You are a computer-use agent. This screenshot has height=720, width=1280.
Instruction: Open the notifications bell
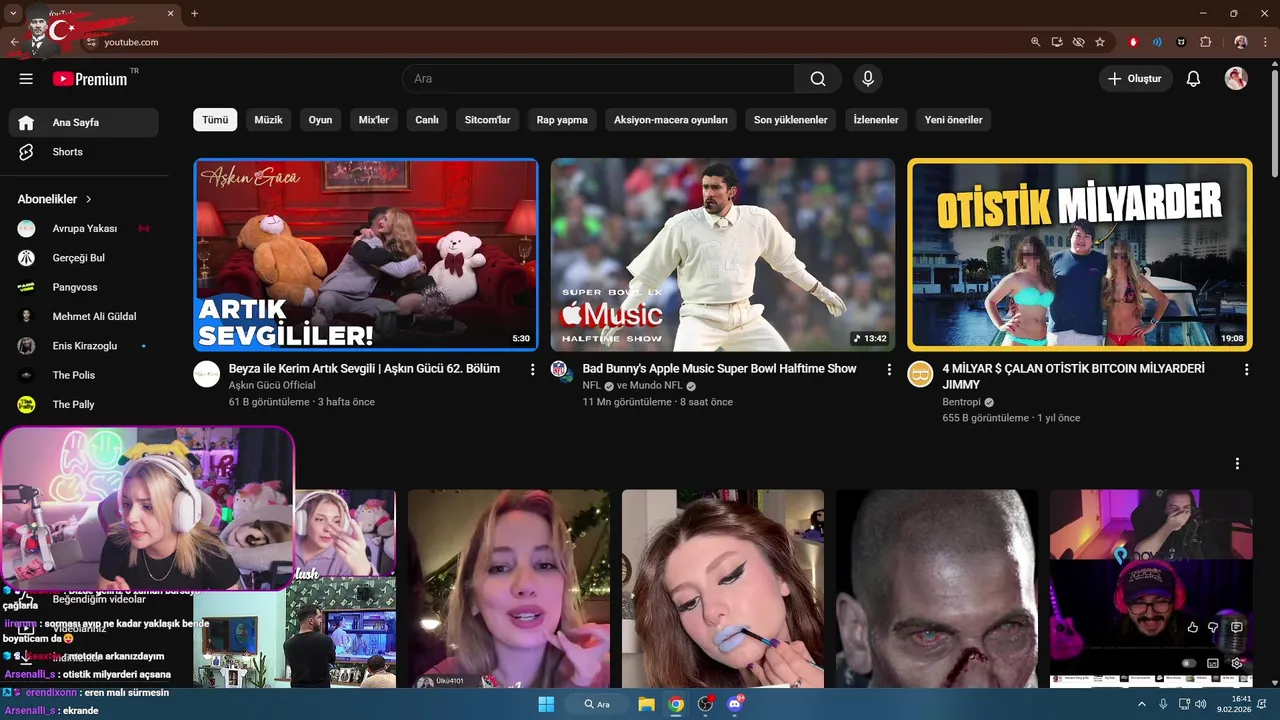click(x=1193, y=79)
